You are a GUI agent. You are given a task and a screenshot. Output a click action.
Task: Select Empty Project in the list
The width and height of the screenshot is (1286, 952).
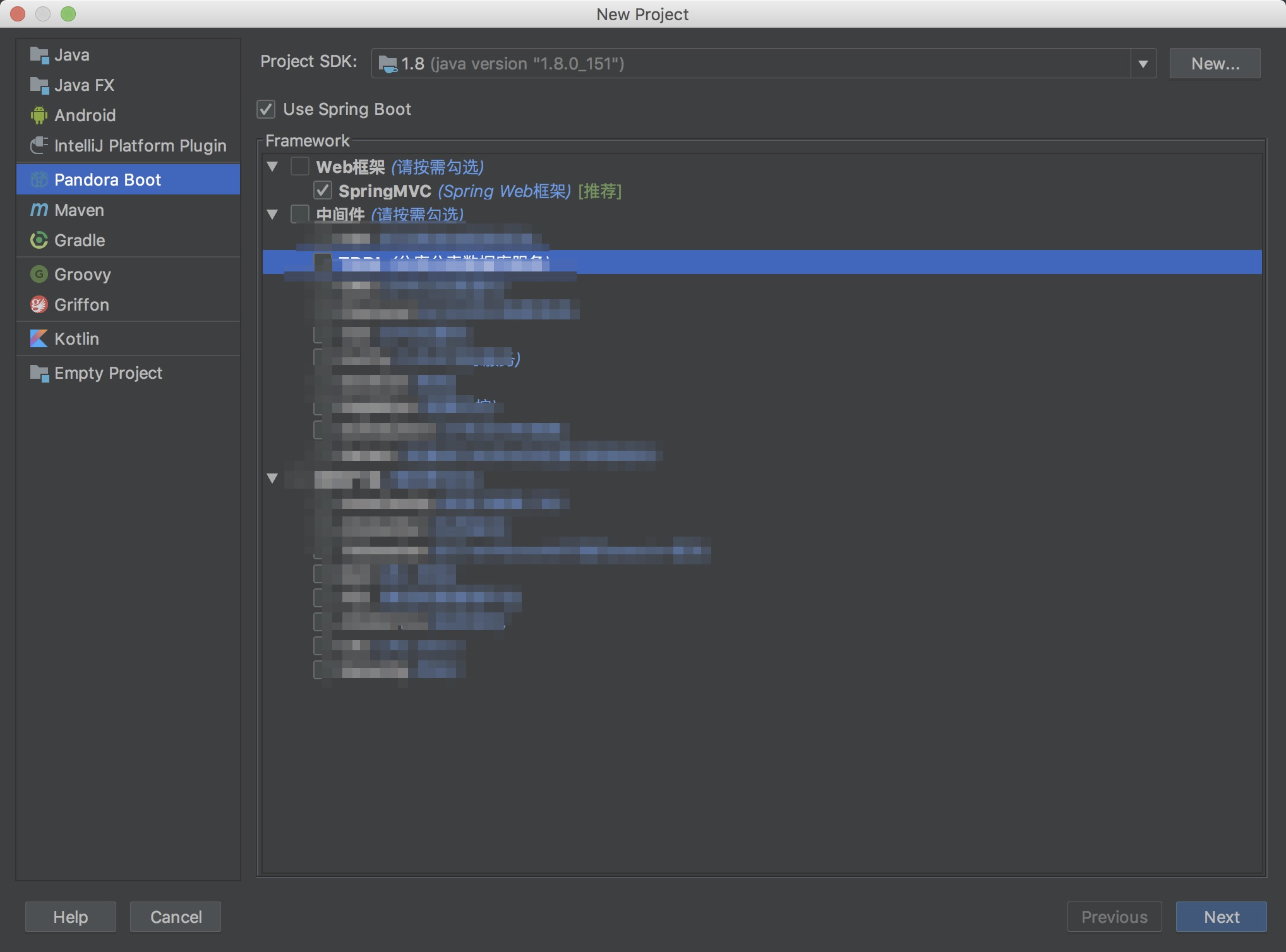click(128, 373)
